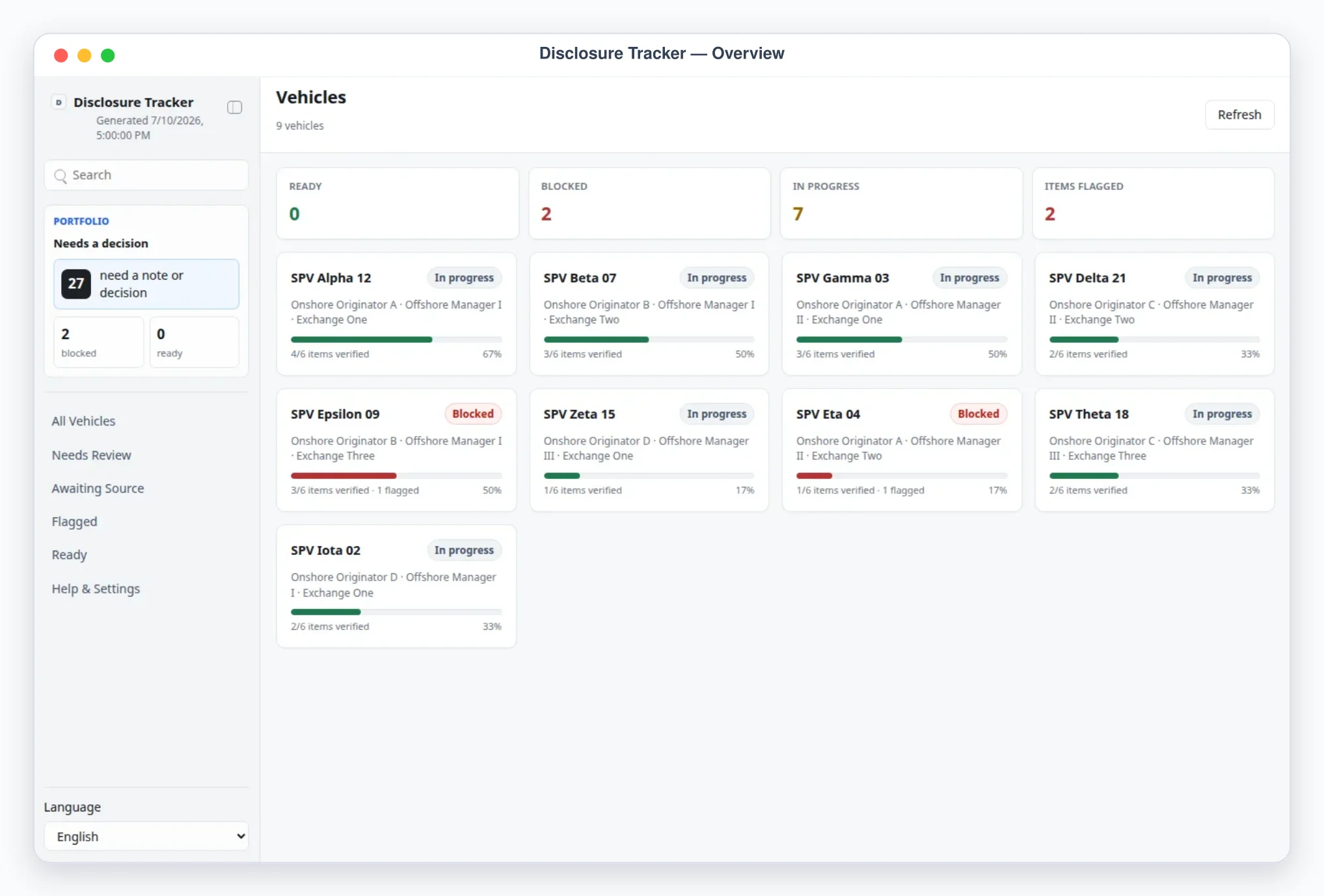Click the search magnifier icon

coord(61,176)
